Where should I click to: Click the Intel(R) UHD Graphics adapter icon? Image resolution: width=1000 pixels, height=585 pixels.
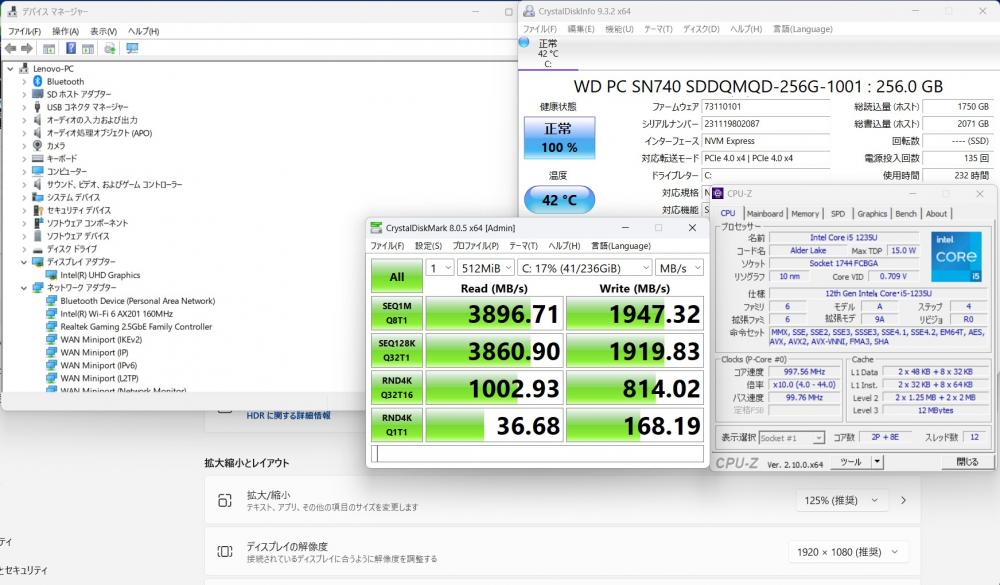(52, 275)
